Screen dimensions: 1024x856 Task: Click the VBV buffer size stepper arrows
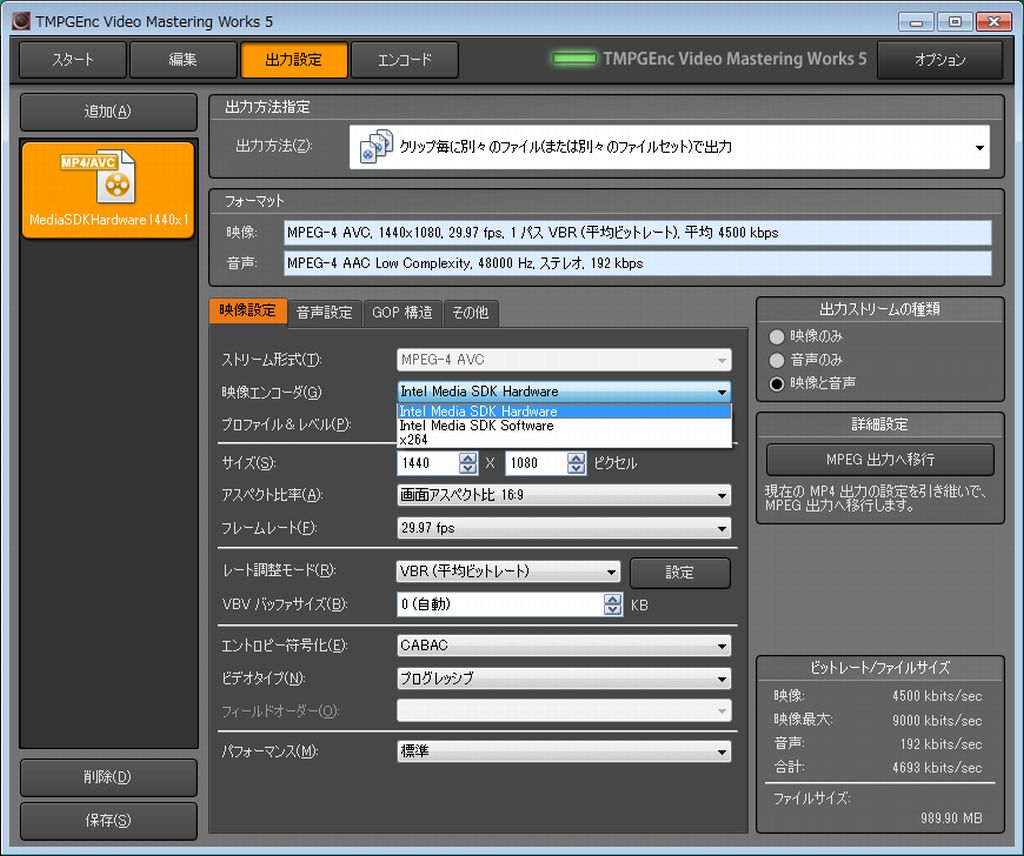click(x=613, y=605)
